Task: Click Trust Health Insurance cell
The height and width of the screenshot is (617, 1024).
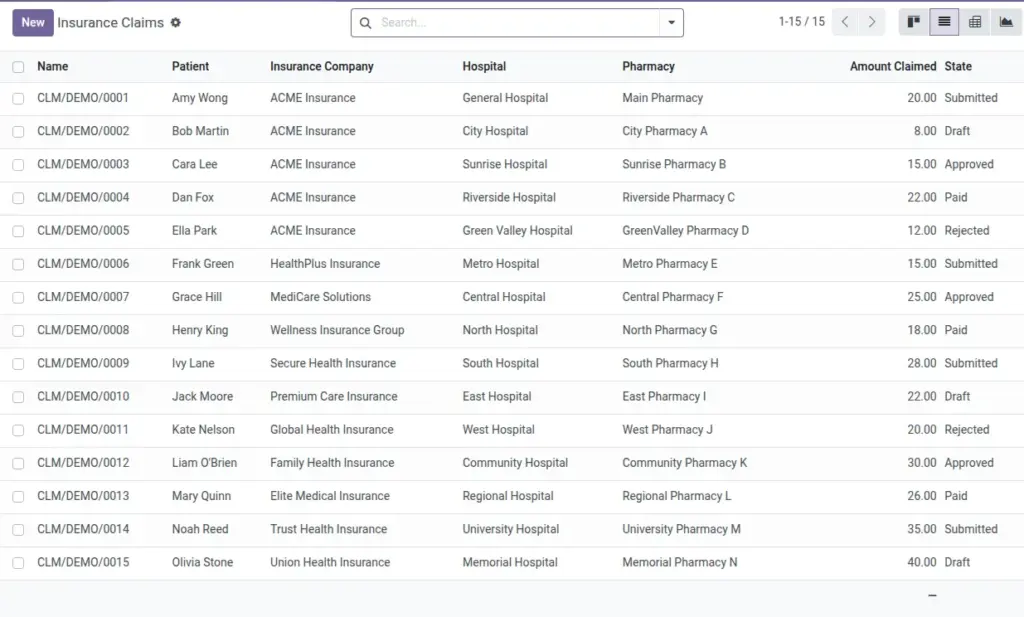Action: 328,529
